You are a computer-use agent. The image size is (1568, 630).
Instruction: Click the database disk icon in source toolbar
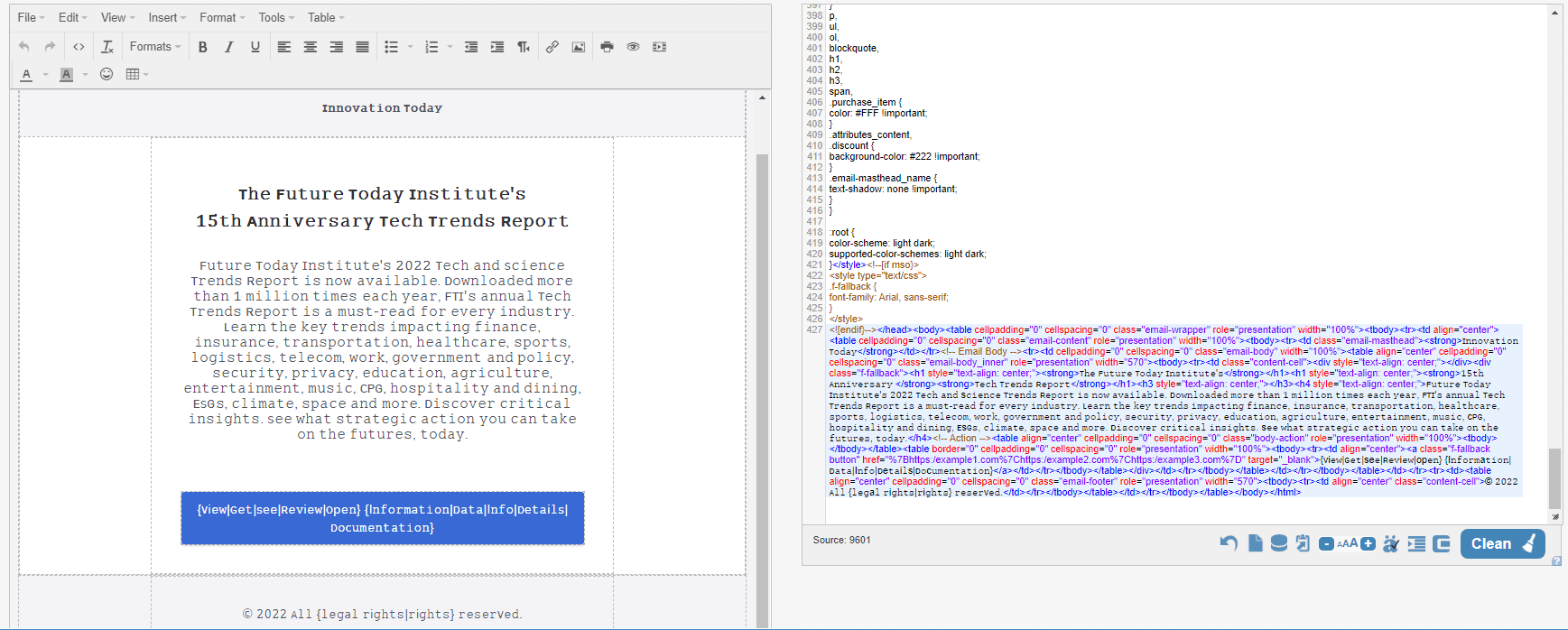(1278, 543)
